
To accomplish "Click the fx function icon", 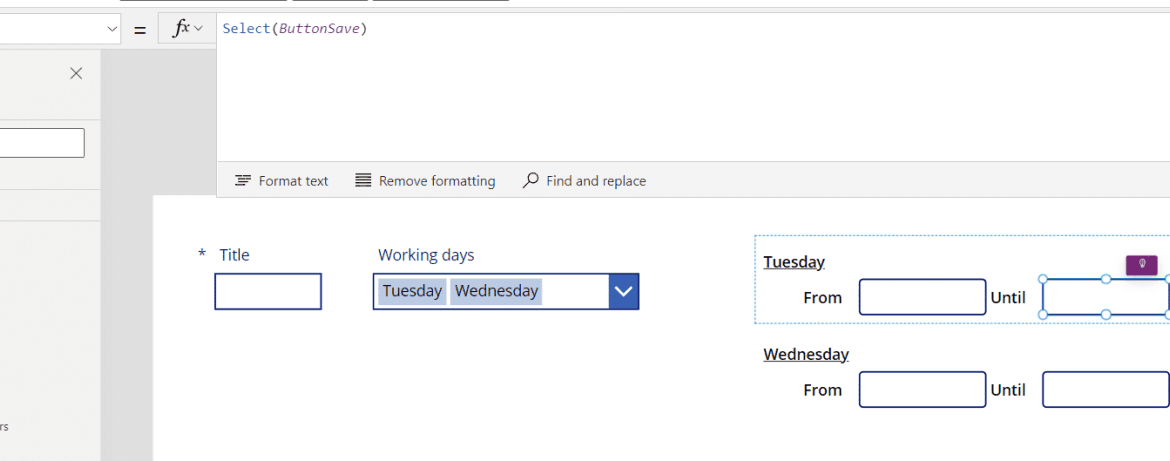I will coord(181,28).
